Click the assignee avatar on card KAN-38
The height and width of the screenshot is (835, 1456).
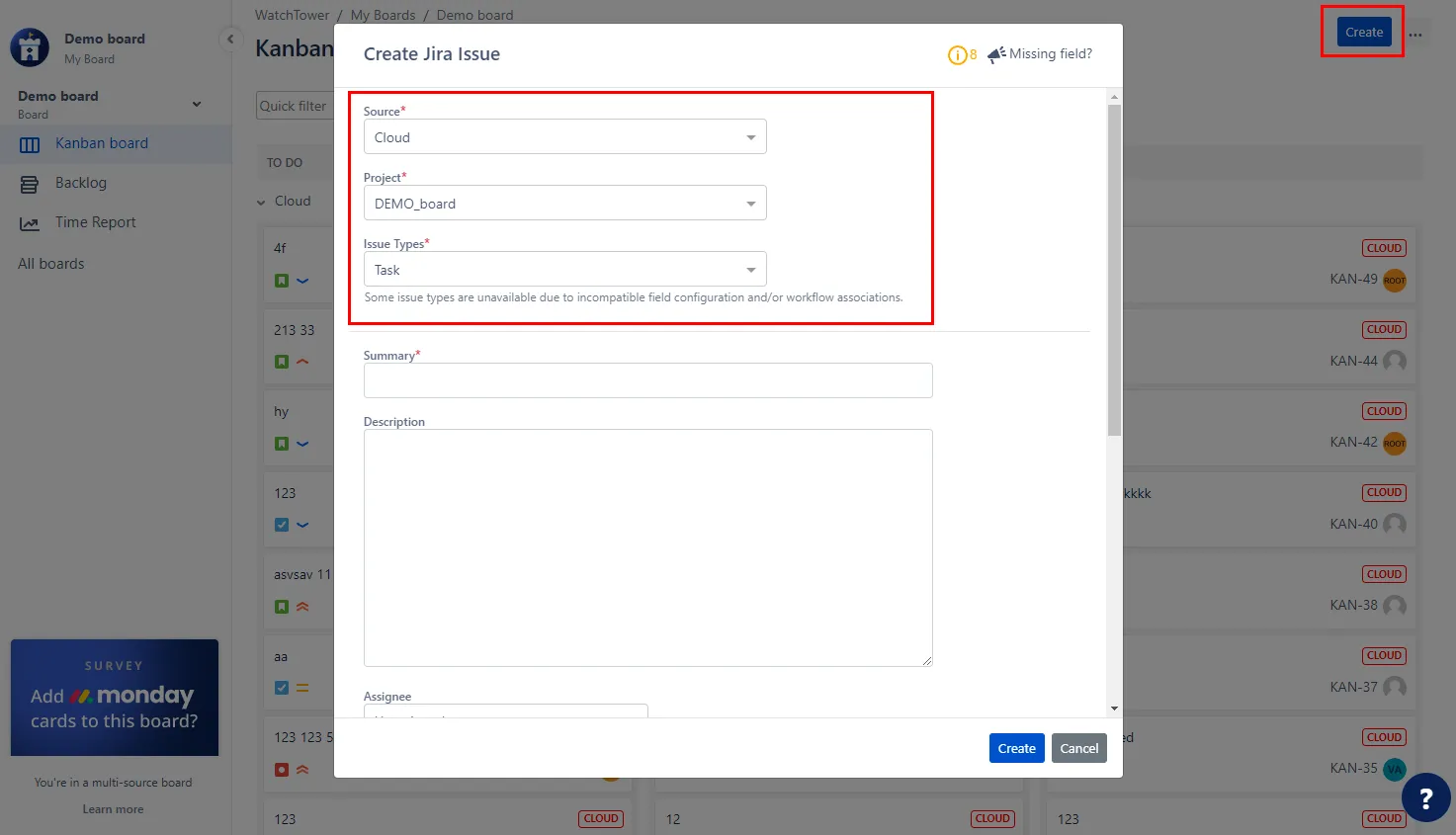pyautogui.click(x=1394, y=605)
